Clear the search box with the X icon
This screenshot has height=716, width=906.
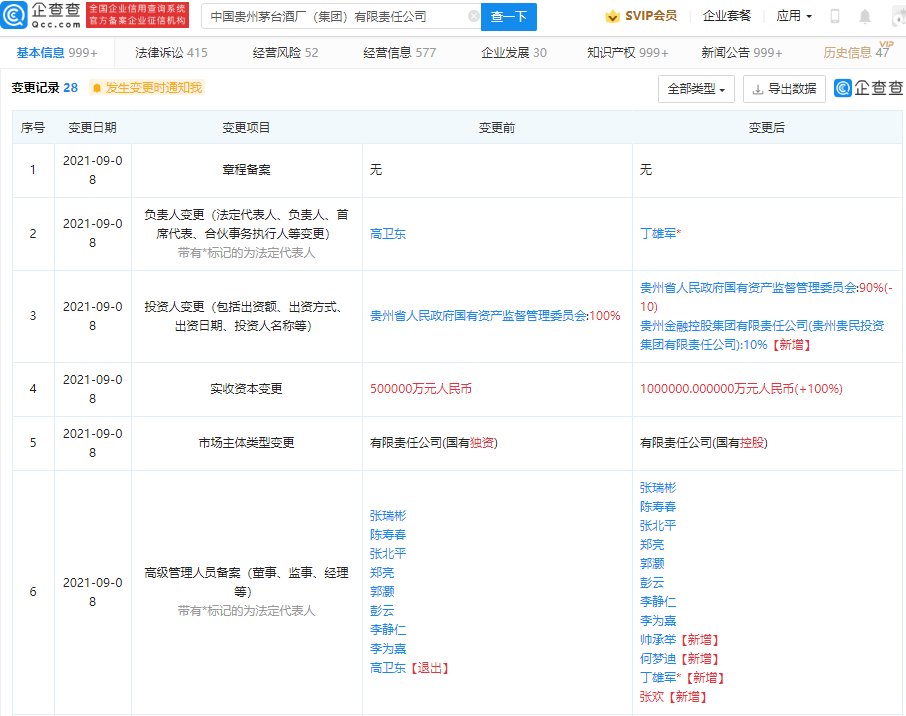[473, 16]
